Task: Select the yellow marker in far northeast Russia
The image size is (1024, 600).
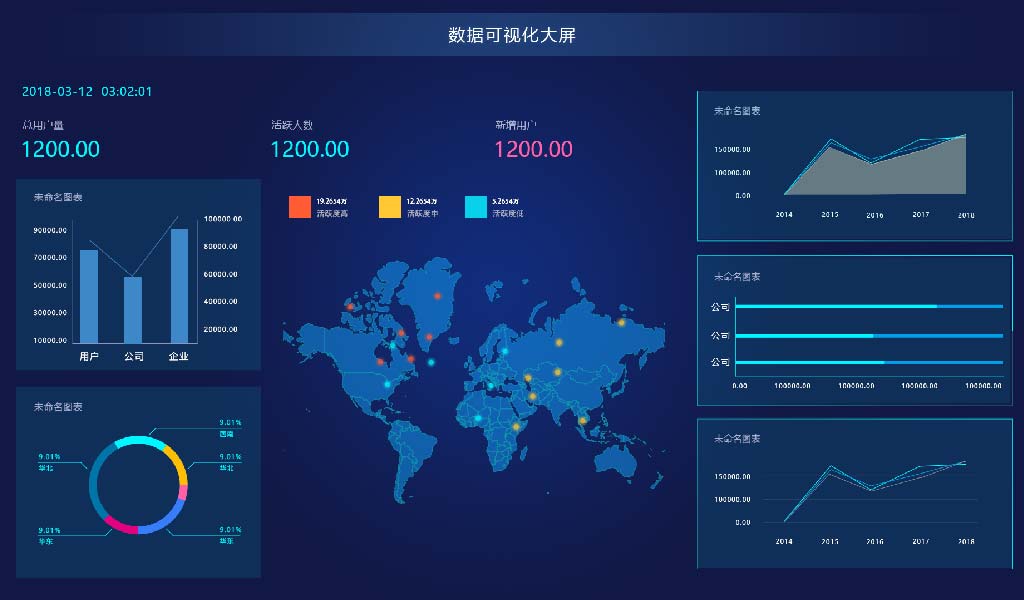Action: (621, 322)
